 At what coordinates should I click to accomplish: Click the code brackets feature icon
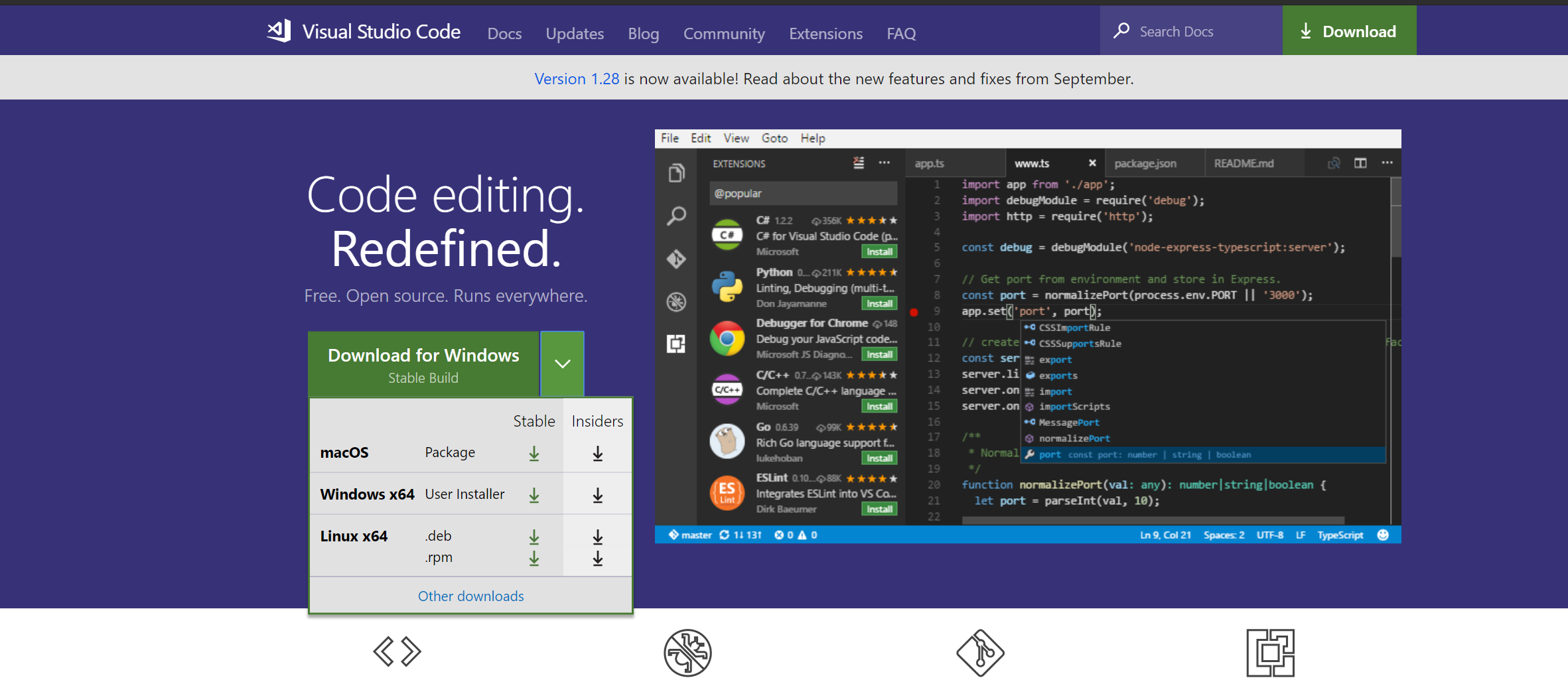point(397,651)
